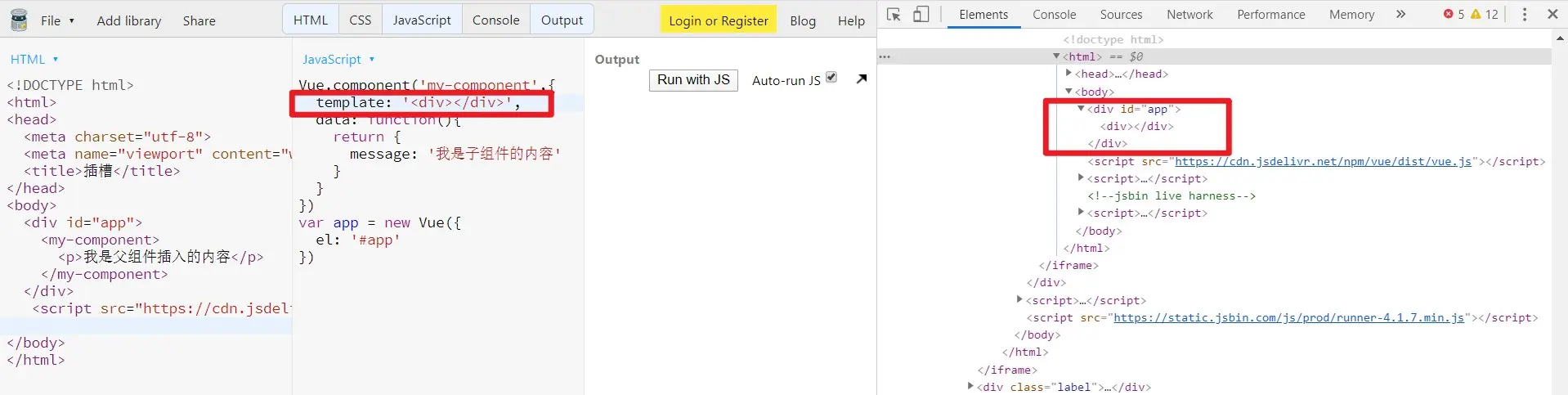Open DevTools customize menu (three dots)
The height and width of the screenshot is (395, 1568).
[1525, 14]
